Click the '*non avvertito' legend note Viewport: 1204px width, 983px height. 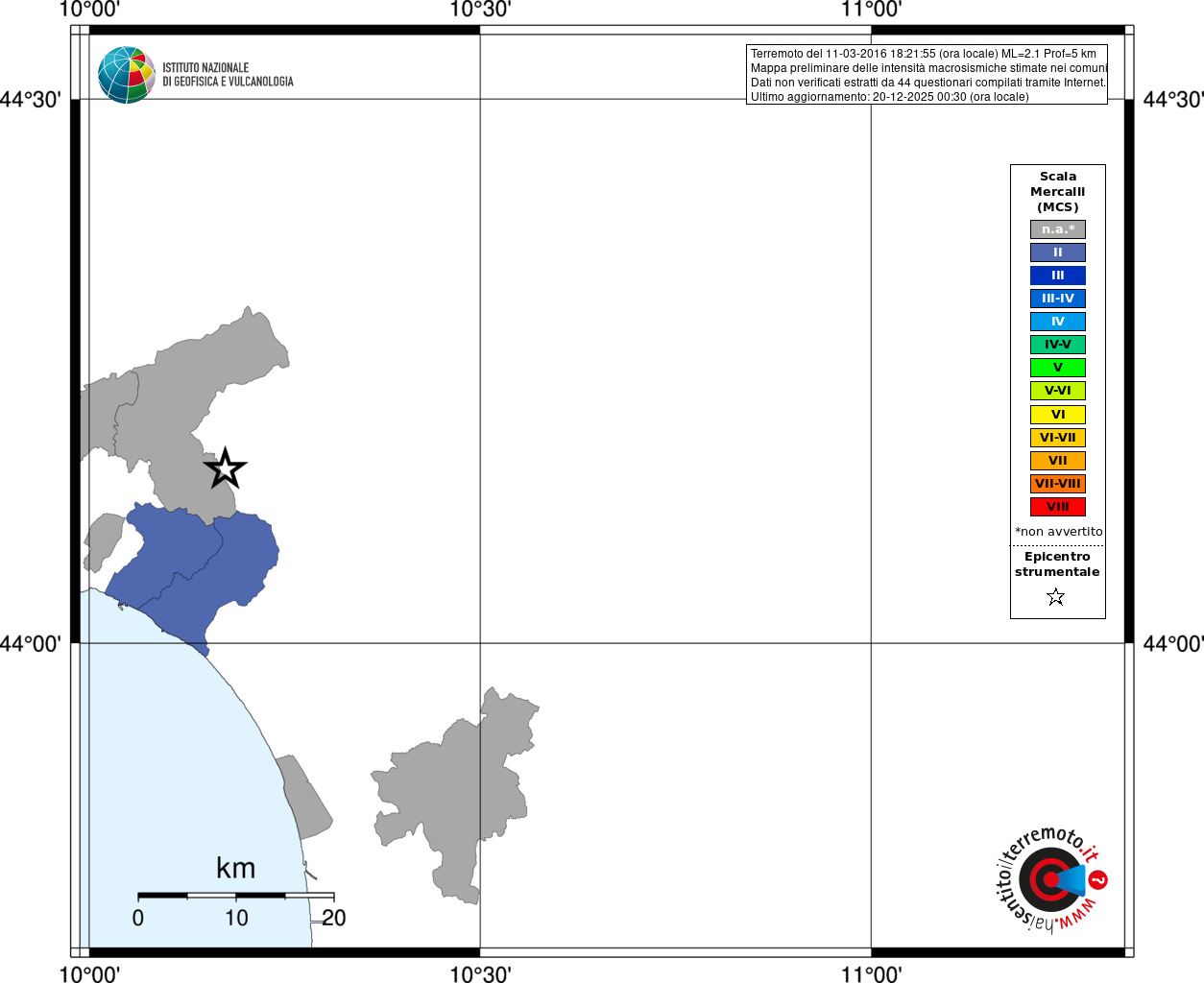(1059, 532)
